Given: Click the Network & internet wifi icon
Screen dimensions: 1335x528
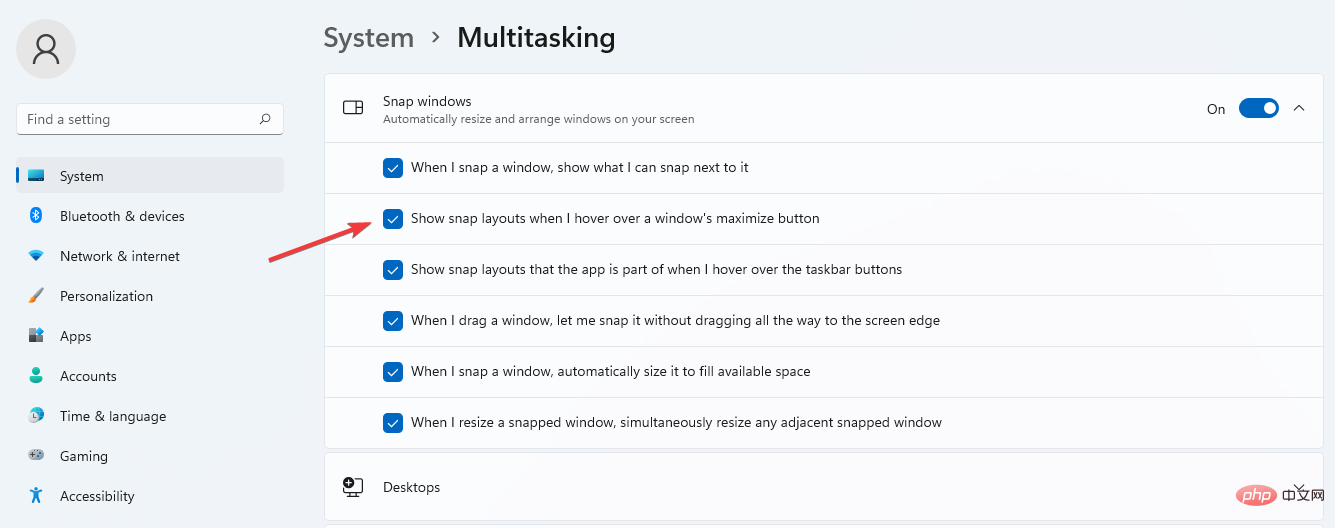Looking at the screenshot, I should pos(37,256).
